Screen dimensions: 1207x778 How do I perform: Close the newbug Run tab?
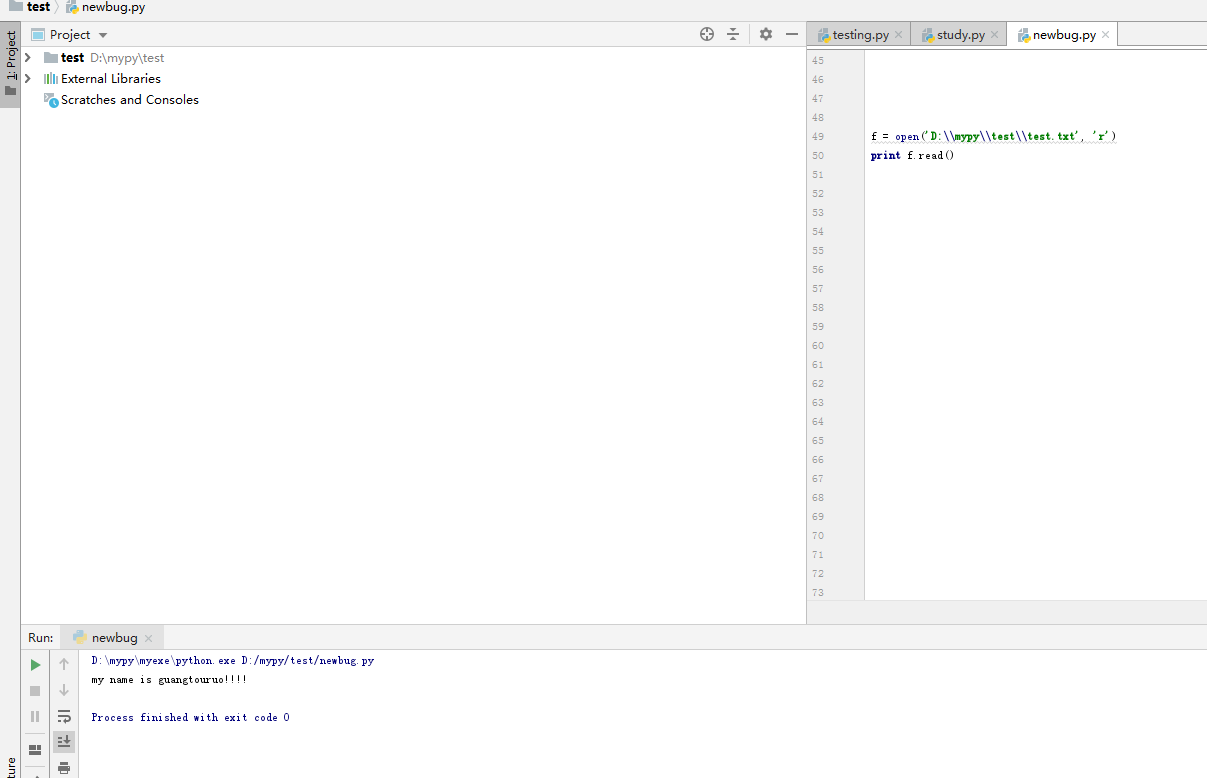click(148, 638)
